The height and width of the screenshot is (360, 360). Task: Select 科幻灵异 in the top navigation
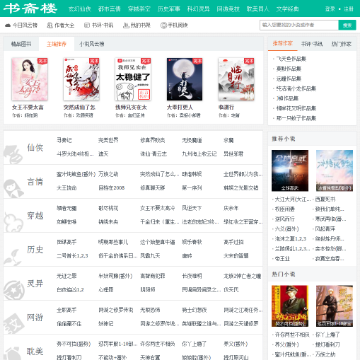coord(198,9)
